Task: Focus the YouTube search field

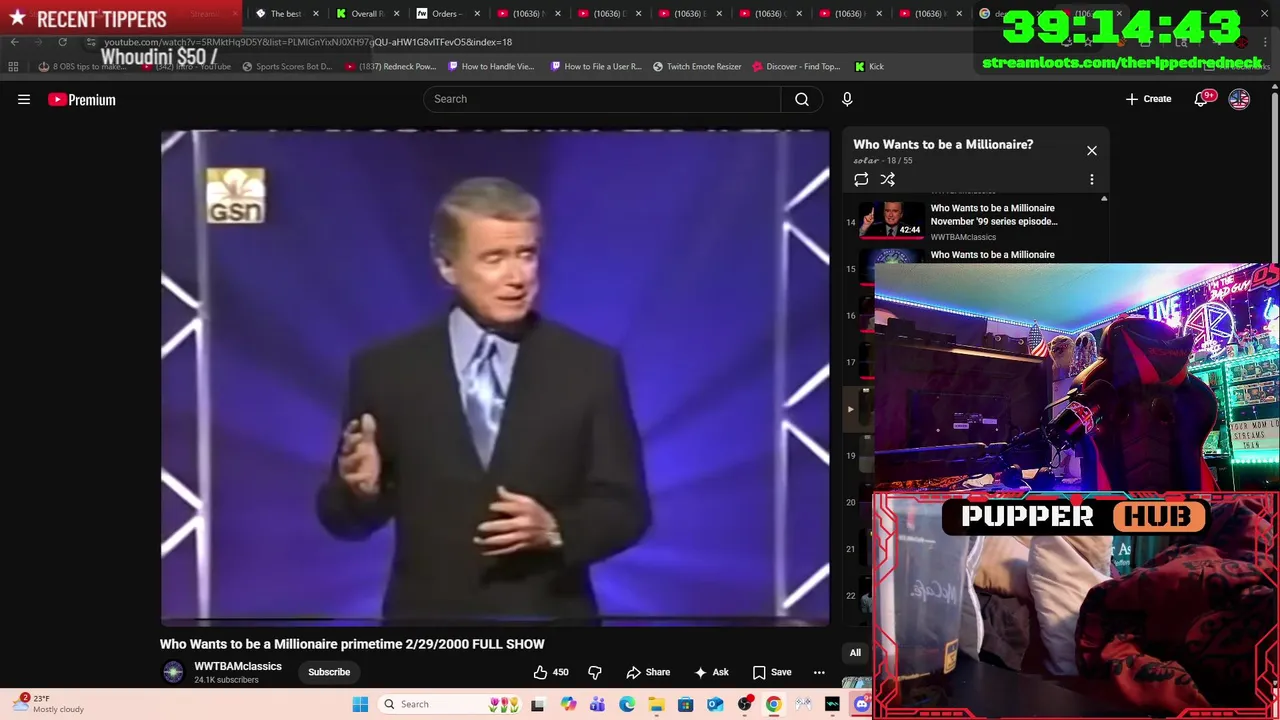Action: [x=602, y=99]
